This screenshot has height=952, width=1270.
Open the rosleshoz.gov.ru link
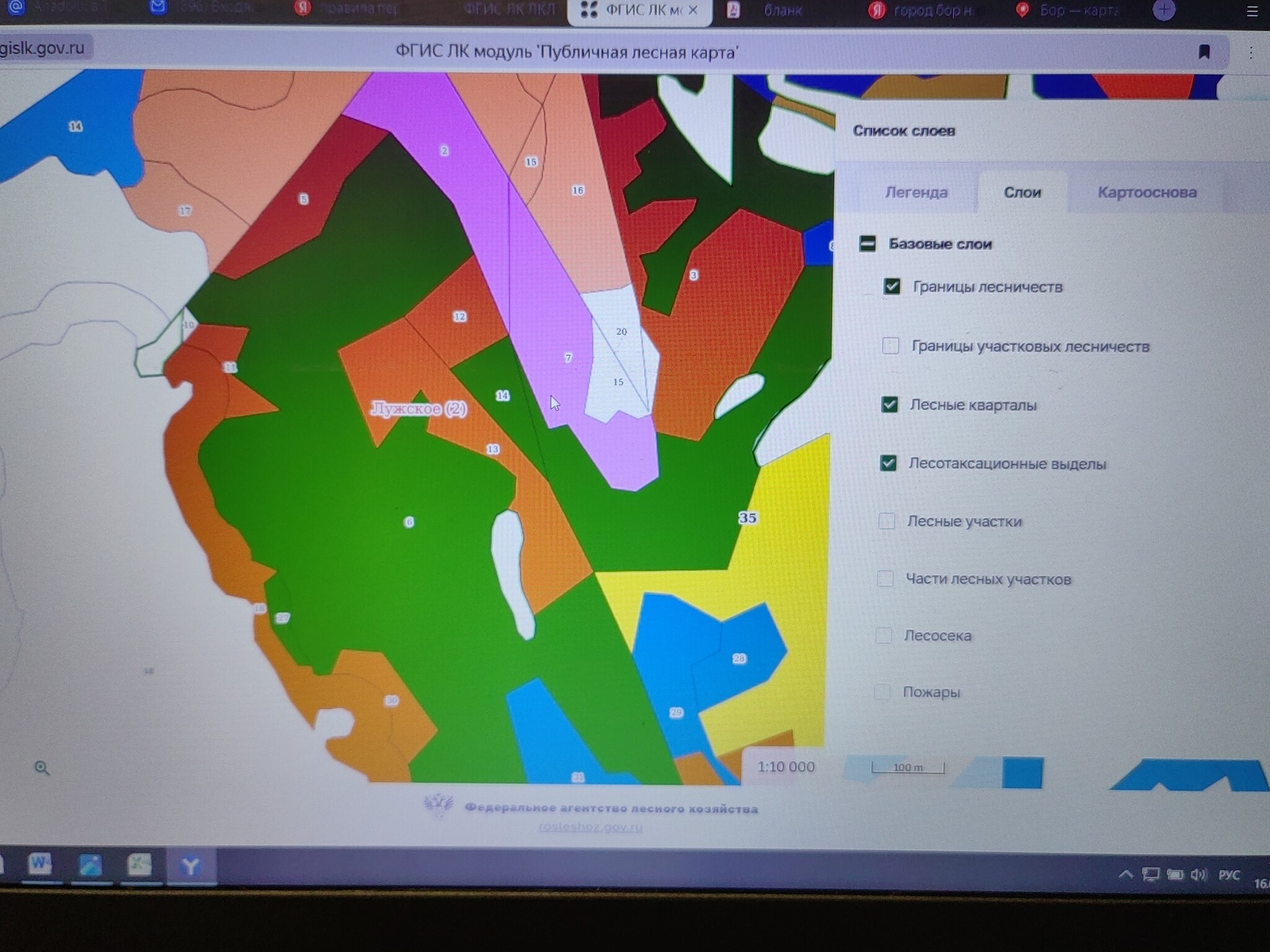590,826
